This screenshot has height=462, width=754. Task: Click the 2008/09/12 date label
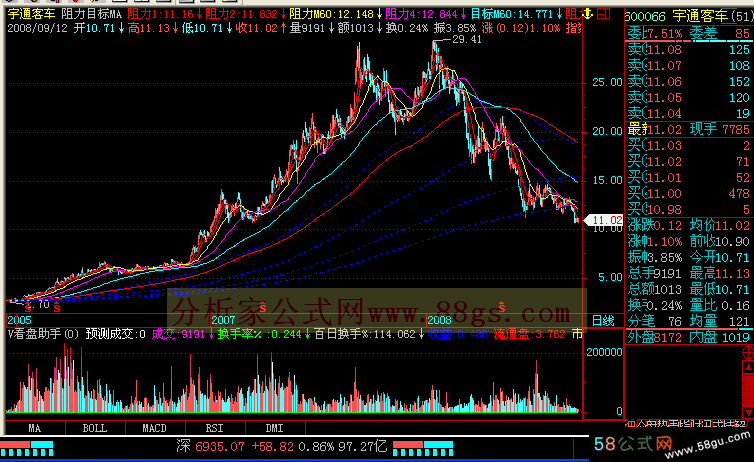coord(38,28)
